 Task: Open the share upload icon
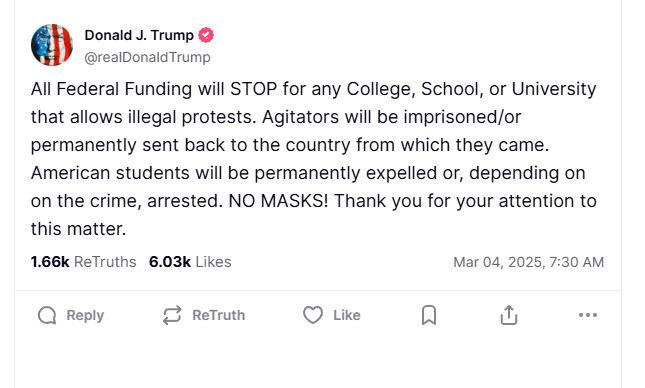pos(509,315)
